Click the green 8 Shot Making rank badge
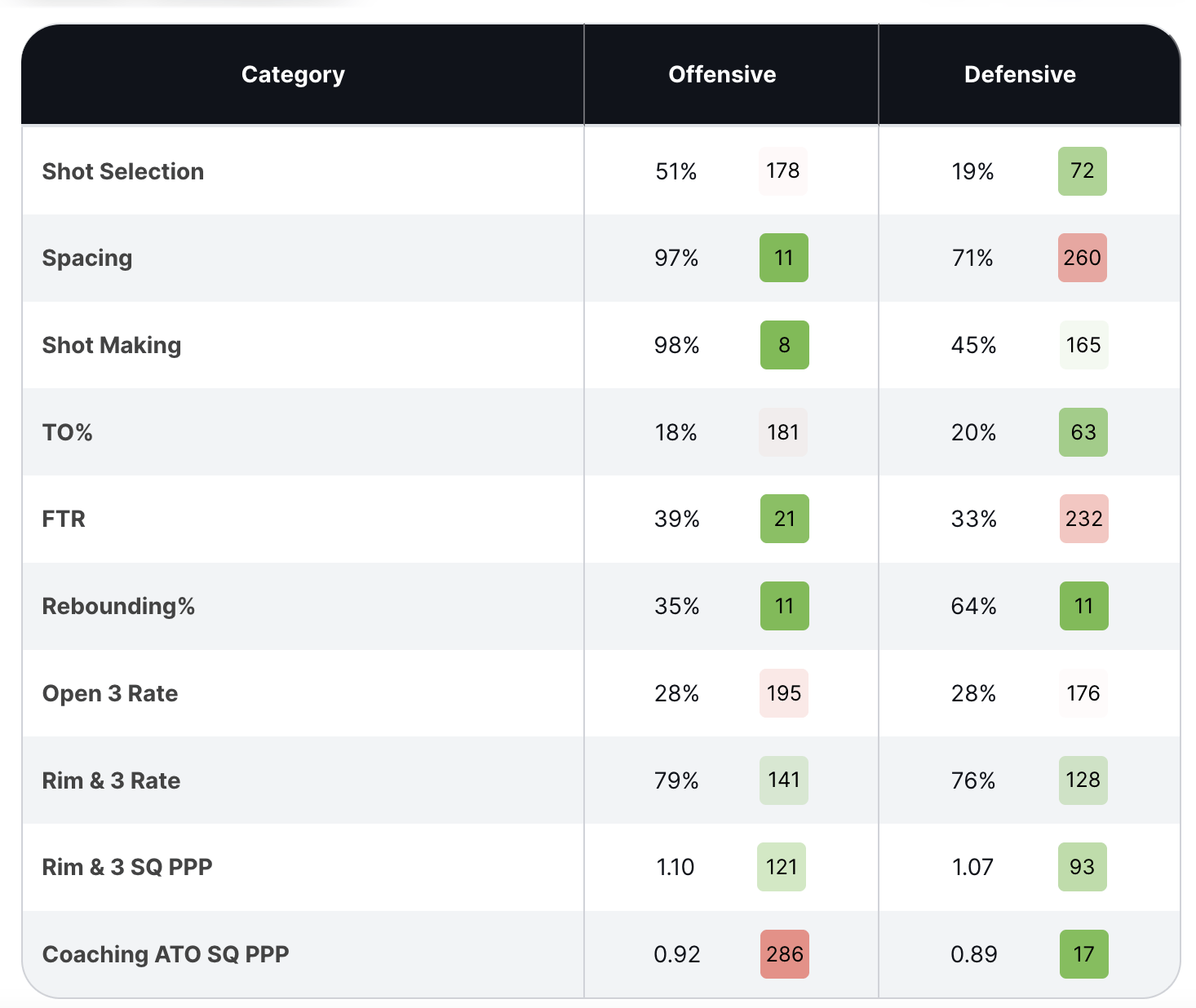This screenshot has width=1196, height=1008. pos(784,345)
